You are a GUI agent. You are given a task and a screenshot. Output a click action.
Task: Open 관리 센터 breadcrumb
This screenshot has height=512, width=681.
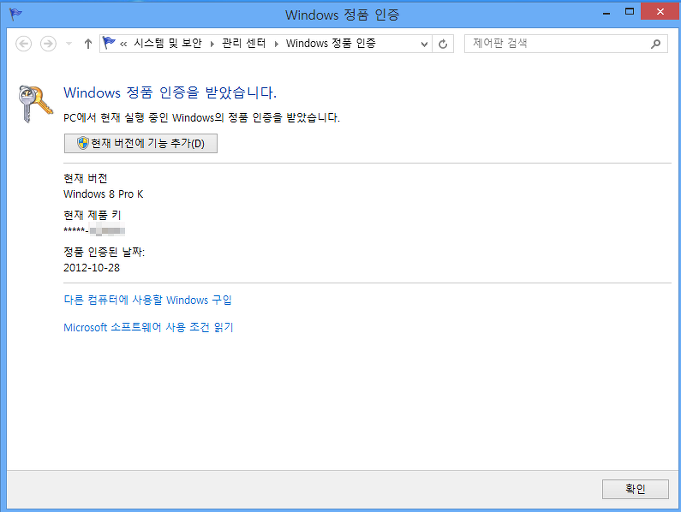(244, 43)
